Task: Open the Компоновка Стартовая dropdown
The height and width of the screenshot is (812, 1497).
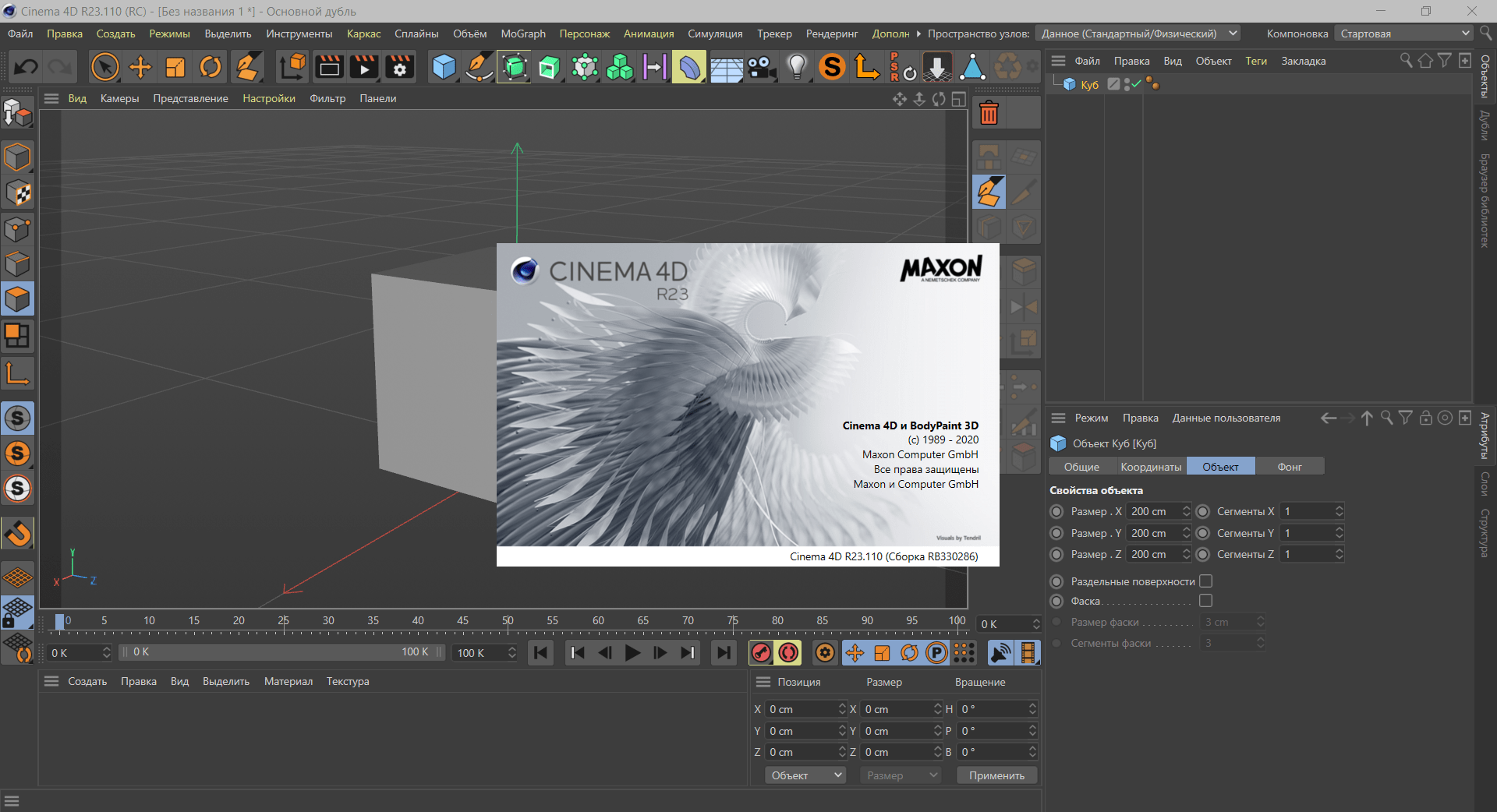Action: tap(1404, 34)
